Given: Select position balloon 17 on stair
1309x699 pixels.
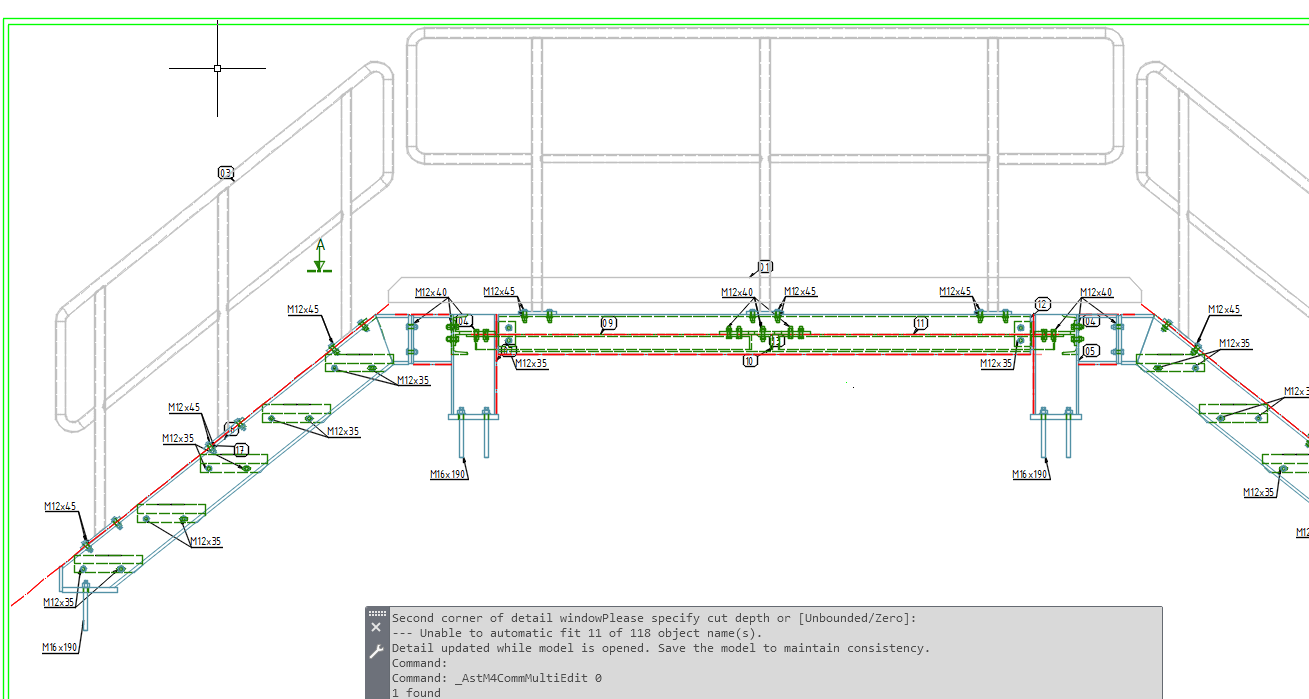Looking at the screenshot, I should [240, 450].
